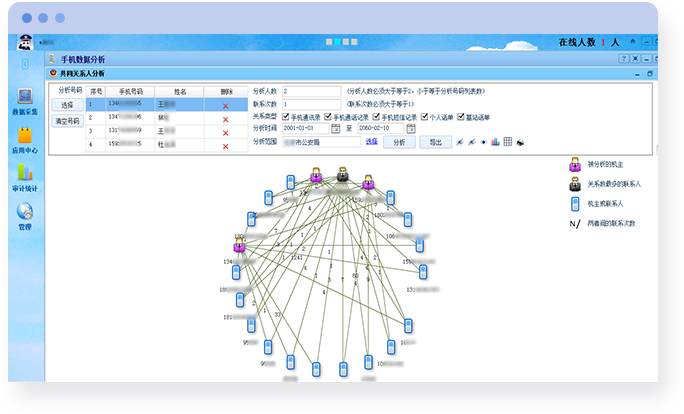
Task: Click the 分析 button
Action: 399,142
